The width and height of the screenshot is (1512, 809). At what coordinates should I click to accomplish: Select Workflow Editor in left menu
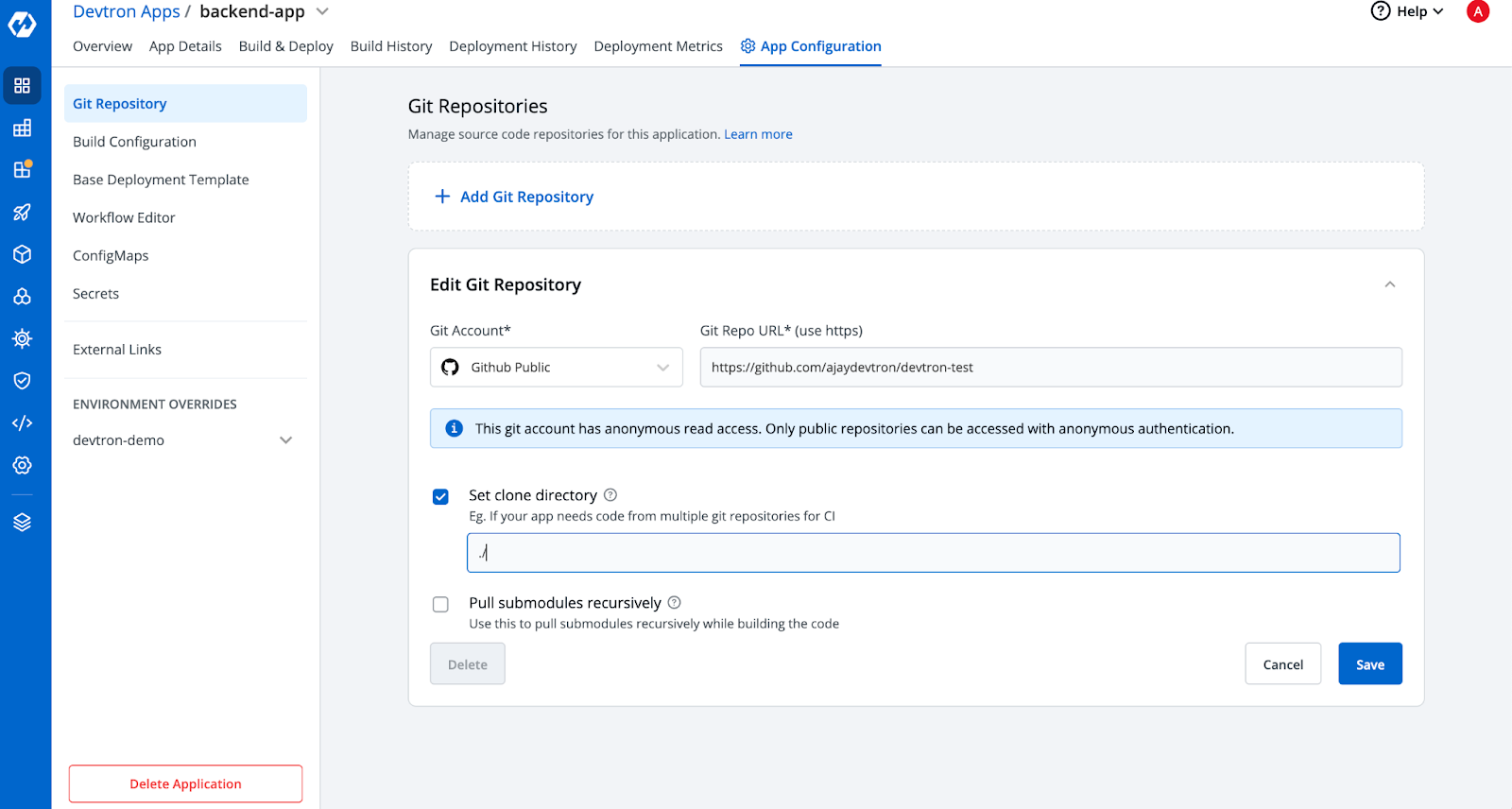124,217
